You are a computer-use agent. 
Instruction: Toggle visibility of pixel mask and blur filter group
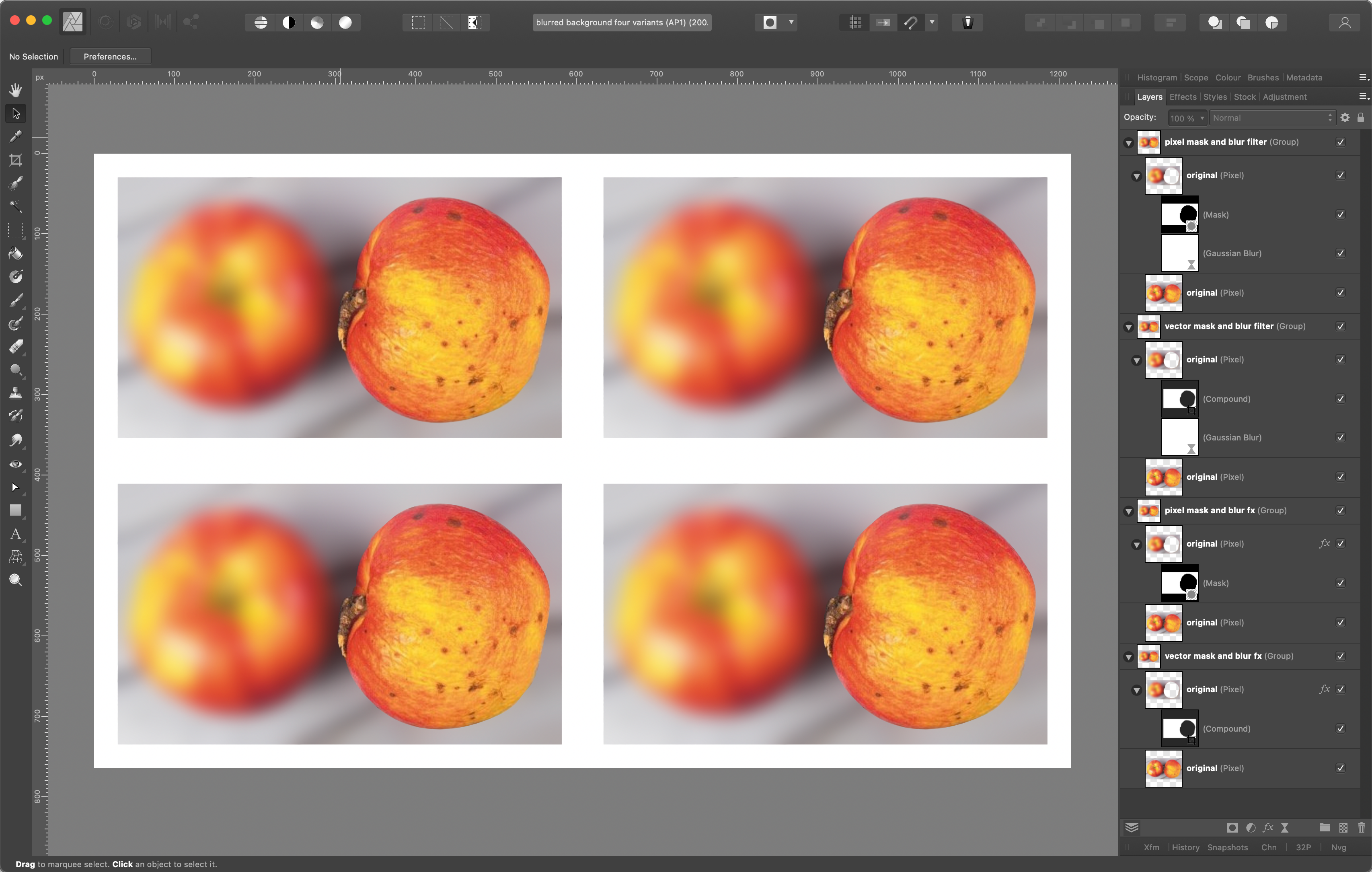click(1341, 142)
